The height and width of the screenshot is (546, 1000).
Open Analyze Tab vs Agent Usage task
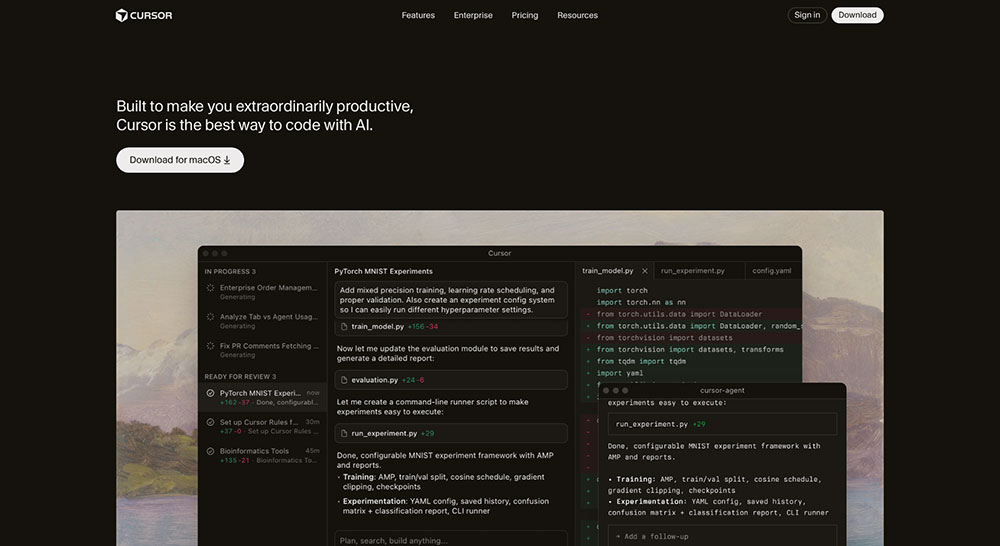pos(263,321)
